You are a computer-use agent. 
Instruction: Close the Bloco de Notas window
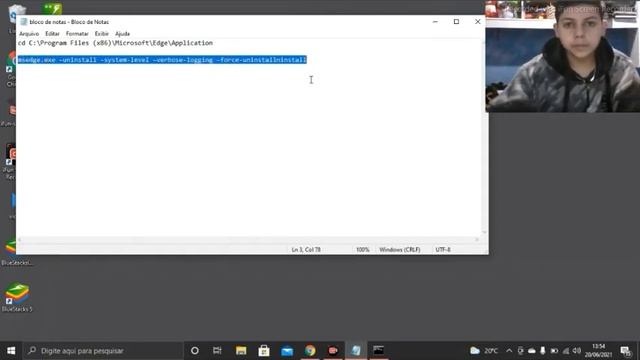click(x=478, y=22)
